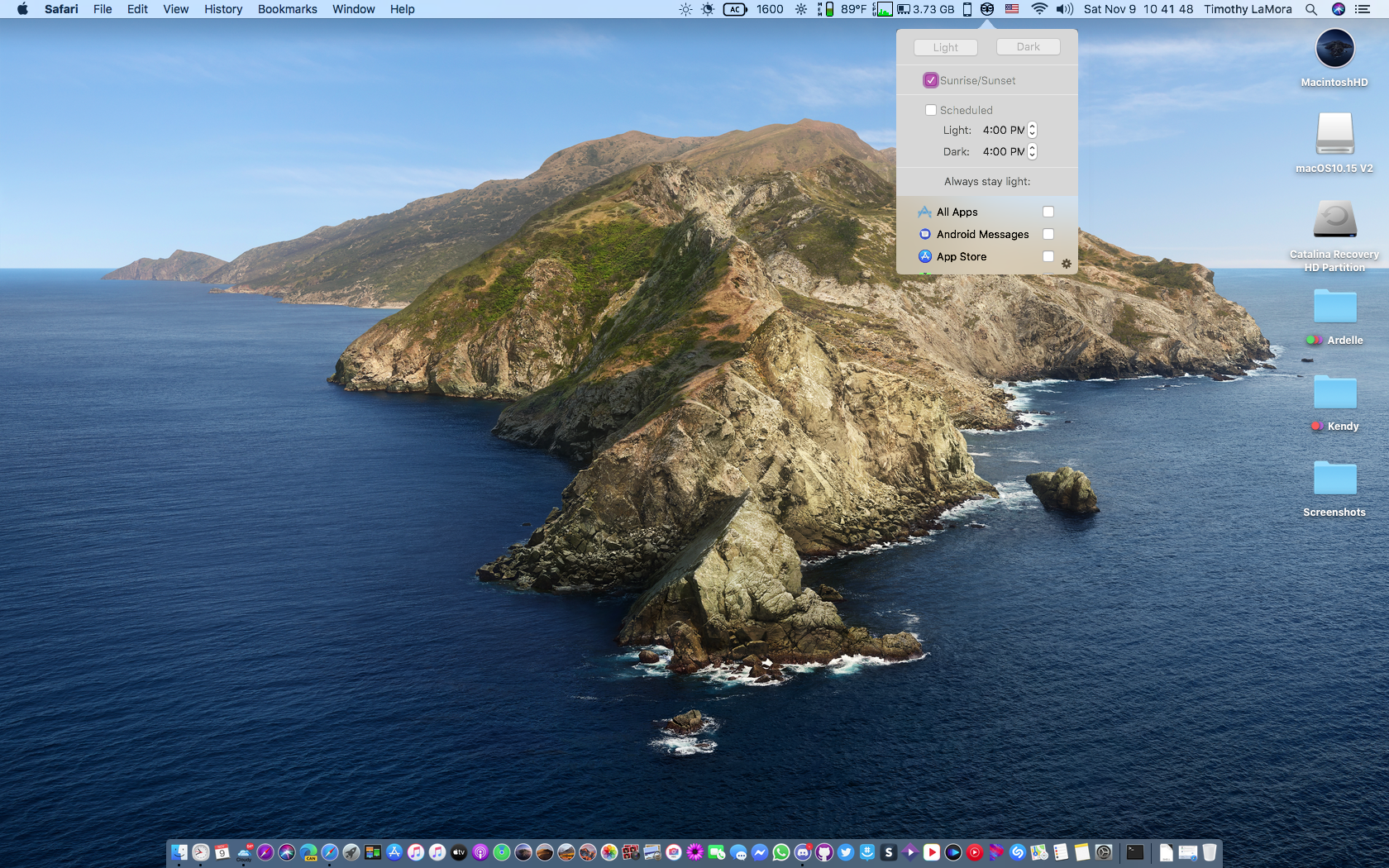Open the US flag input source menu
The image size is (1389, 868).
point(1012,9)
